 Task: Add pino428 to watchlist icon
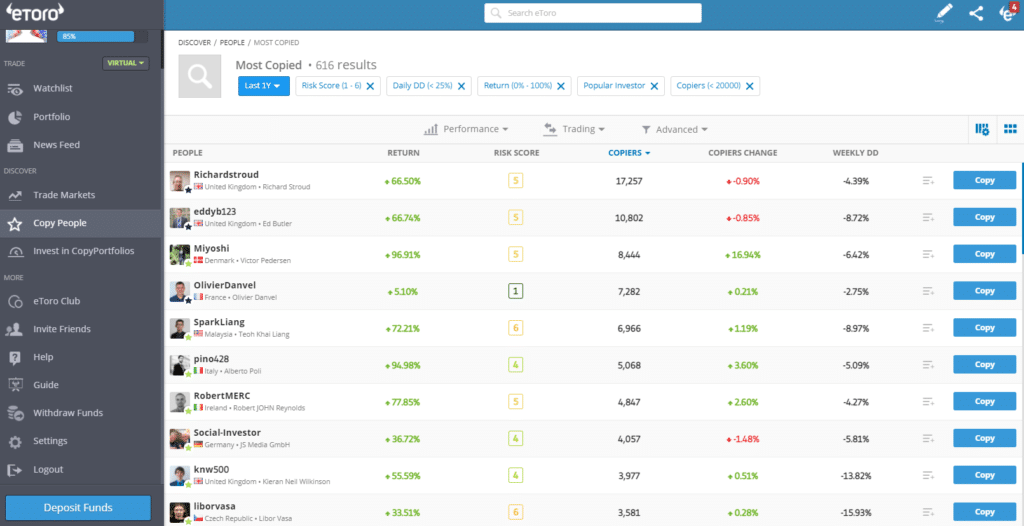click(928, 365)
